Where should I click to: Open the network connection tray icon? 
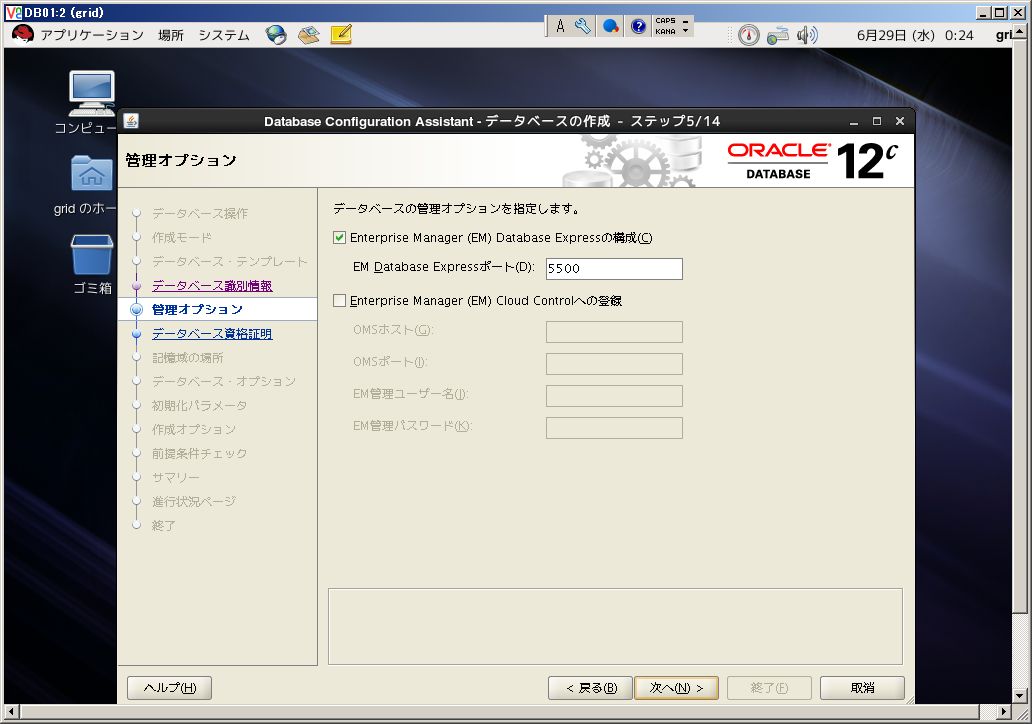[x=777, y=35]
